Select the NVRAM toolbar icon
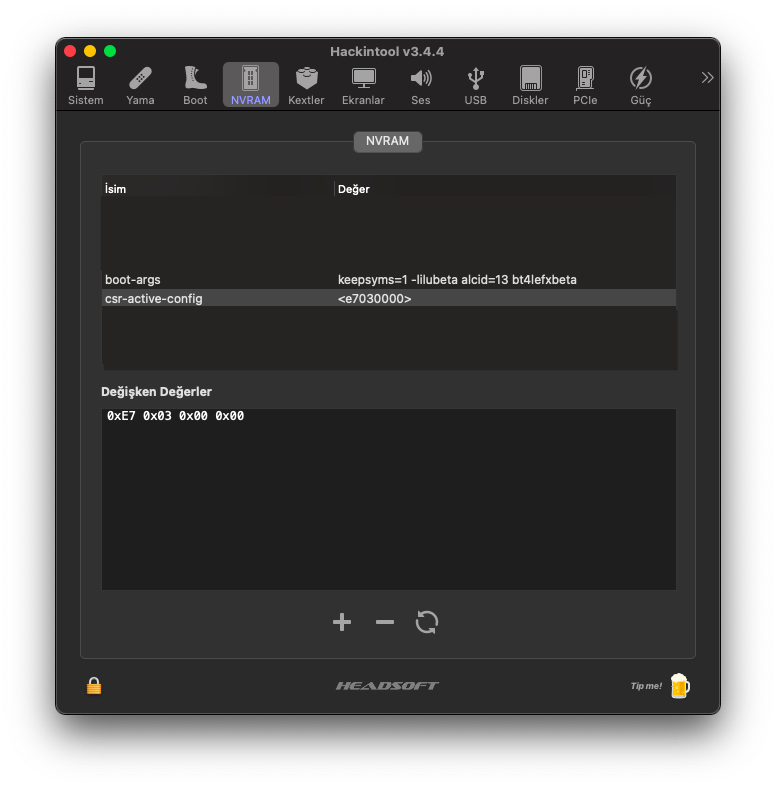Screen dimensions: 776x788 pyautogui.click(x=250, y=85)
